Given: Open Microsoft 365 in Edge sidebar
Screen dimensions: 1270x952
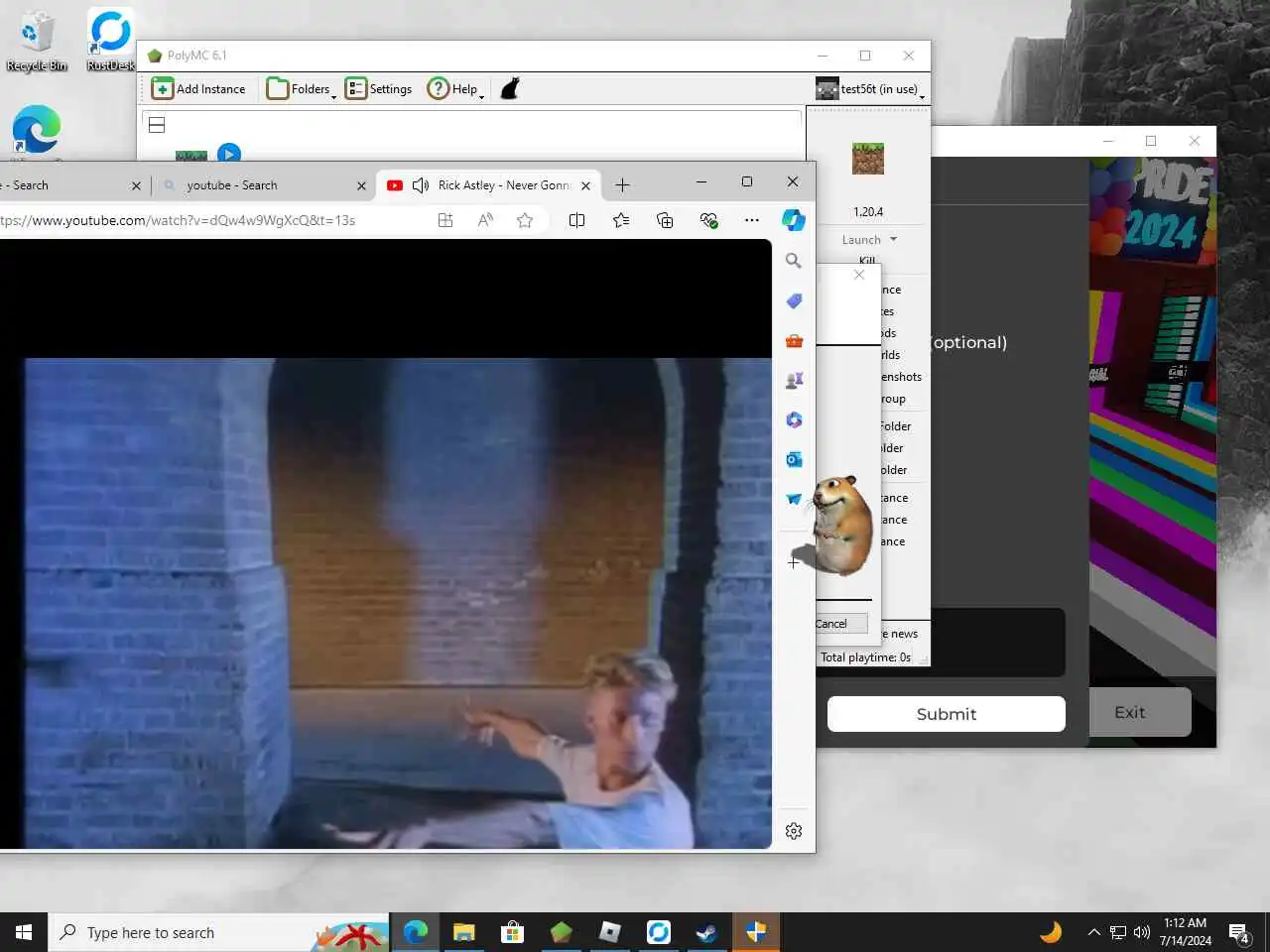Looking at the screenshot, I should [x=794, y=419].
